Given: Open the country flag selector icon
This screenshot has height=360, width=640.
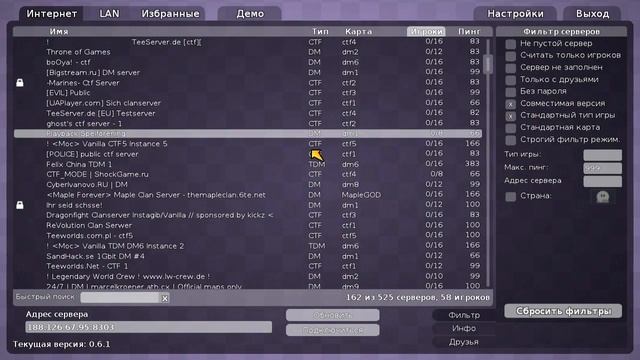Looking at the screenshot, I should (x=603, y=197).
